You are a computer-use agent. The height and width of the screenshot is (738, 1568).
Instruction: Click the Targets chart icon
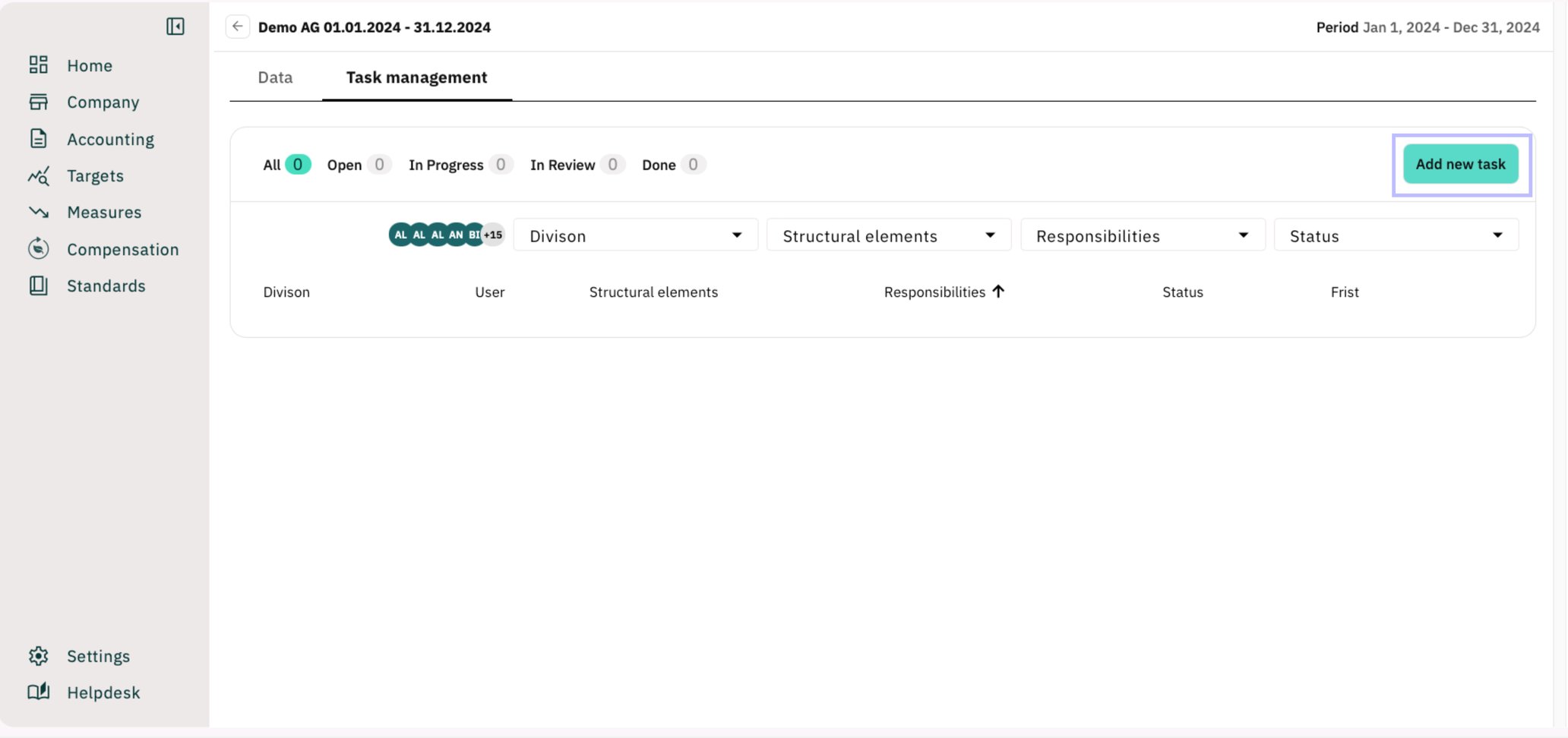coord(38,176)
